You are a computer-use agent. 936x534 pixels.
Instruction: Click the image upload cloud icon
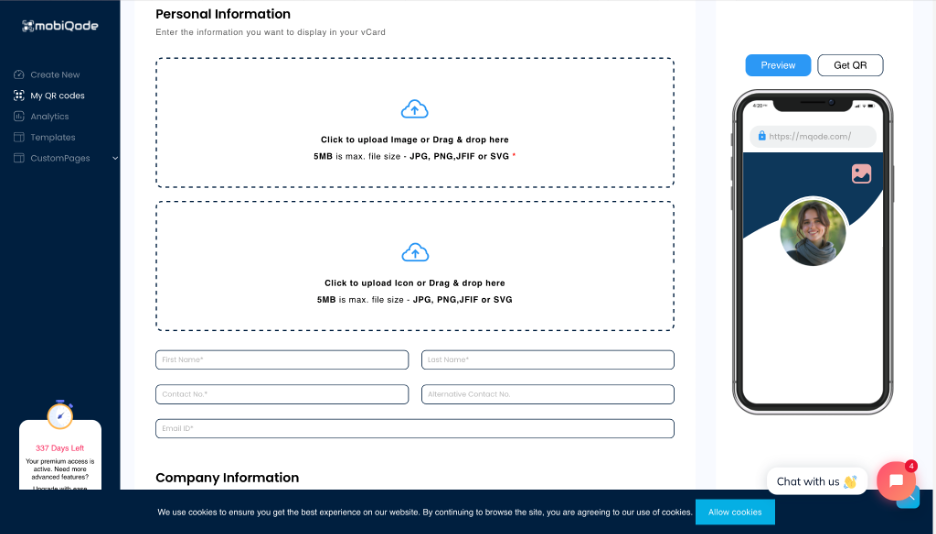pos(414,109)
